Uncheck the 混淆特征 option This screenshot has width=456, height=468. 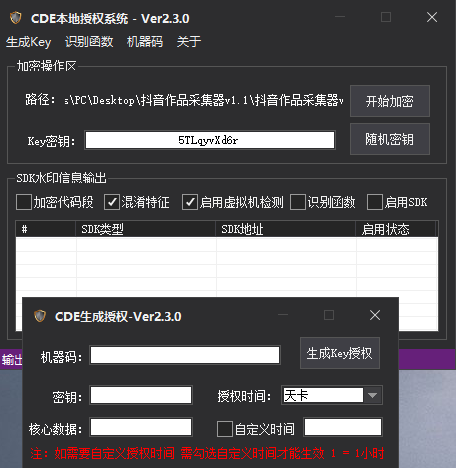112,202
